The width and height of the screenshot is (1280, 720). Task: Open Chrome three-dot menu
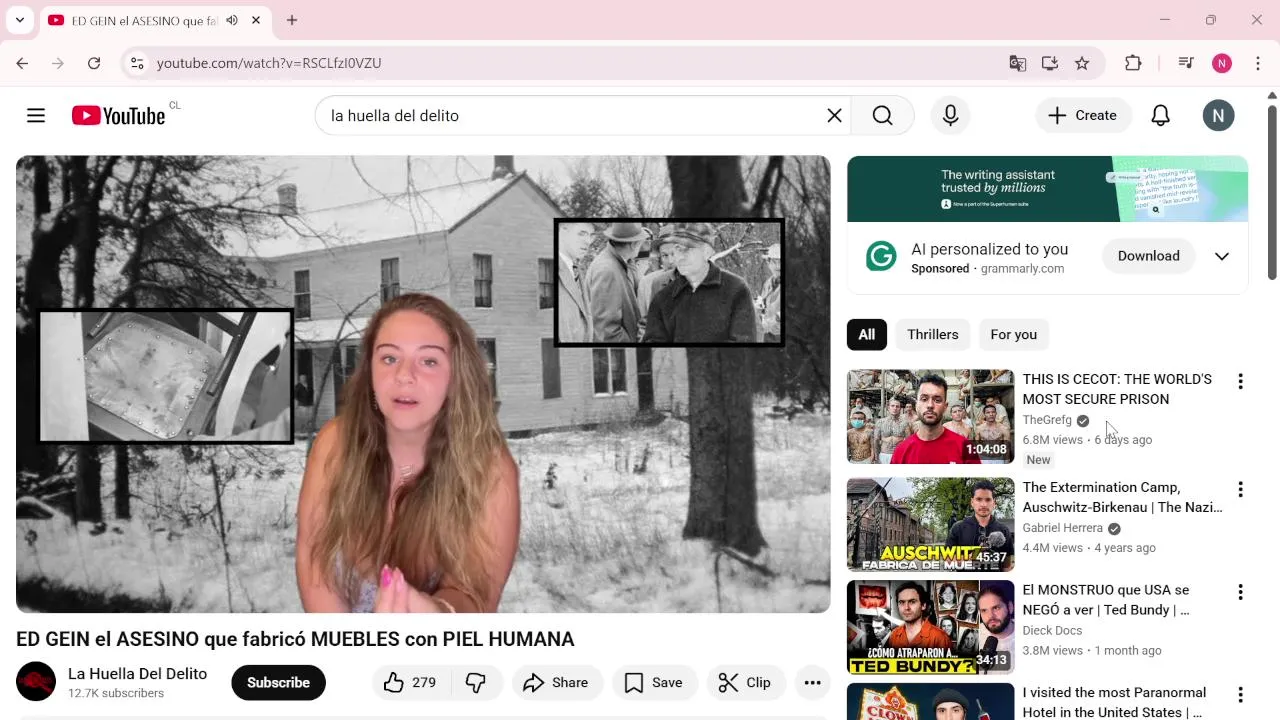pos(1258,63)
